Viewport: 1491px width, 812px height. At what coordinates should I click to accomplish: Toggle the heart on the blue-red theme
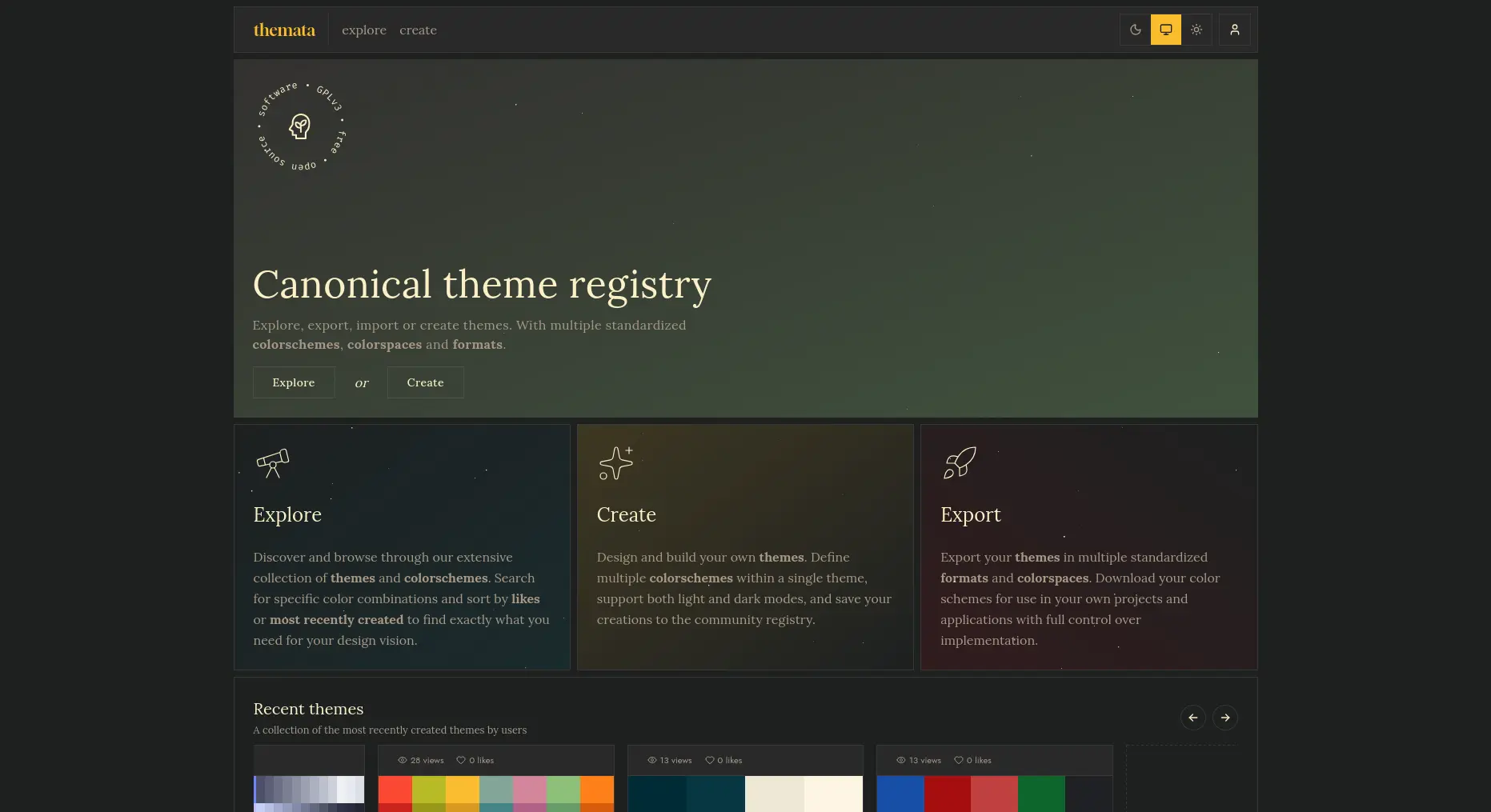(959, 760)
